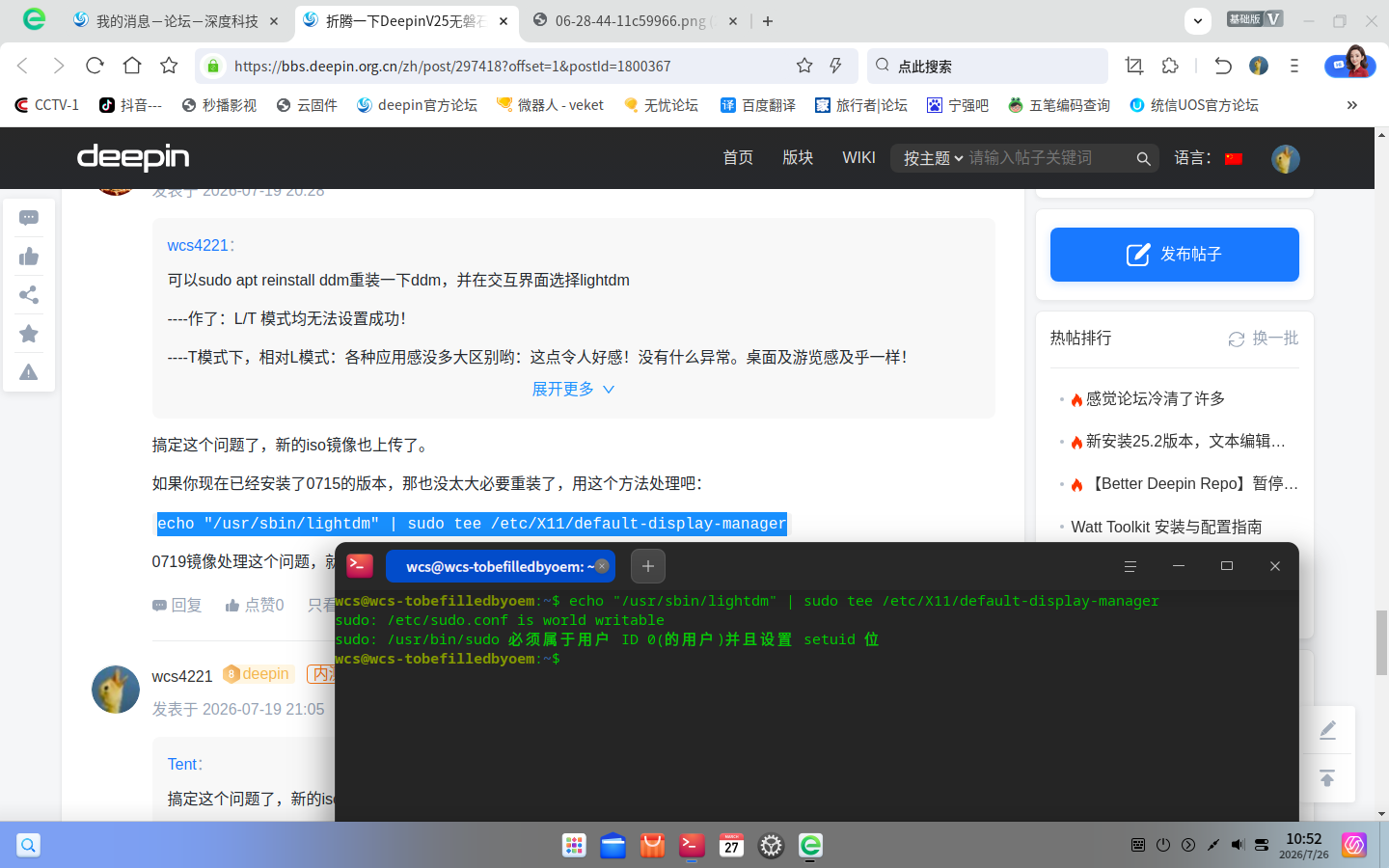The height and width of the screenshot is (868, 1389).
Task: Show hidden bookmarks with the » overflow arrow
Action: click(x=1351, y=105)
